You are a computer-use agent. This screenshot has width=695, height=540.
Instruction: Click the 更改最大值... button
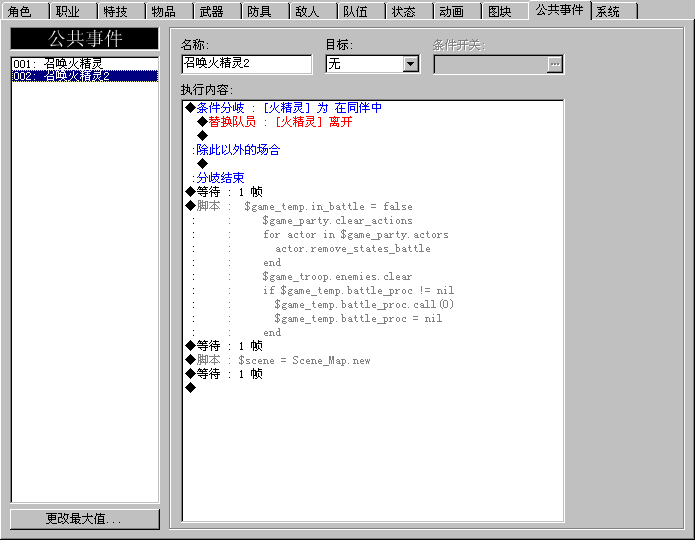click(84, 519)
